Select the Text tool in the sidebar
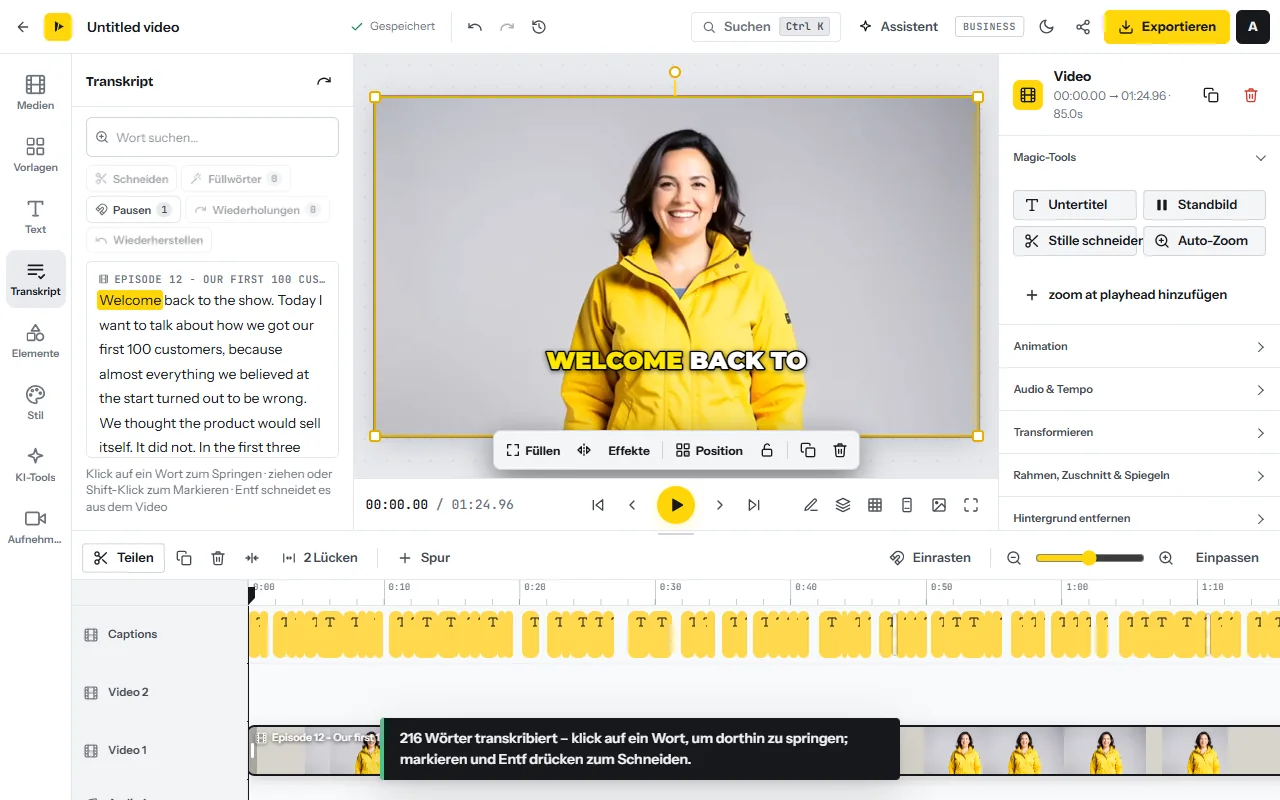Viewport: 1280px width, 800px height. [x=35, y=216]
